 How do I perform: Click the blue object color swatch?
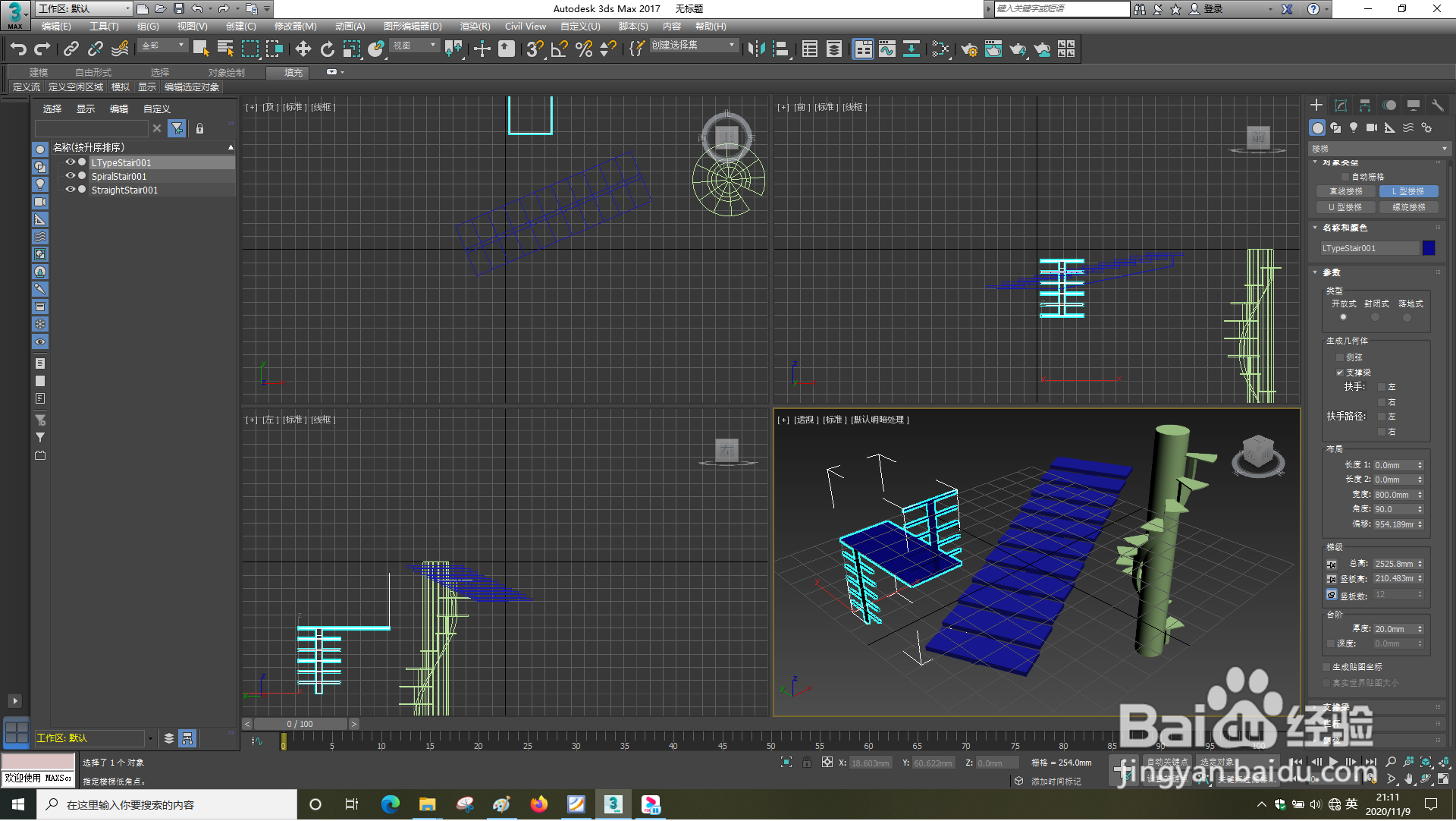point(1429,248)
